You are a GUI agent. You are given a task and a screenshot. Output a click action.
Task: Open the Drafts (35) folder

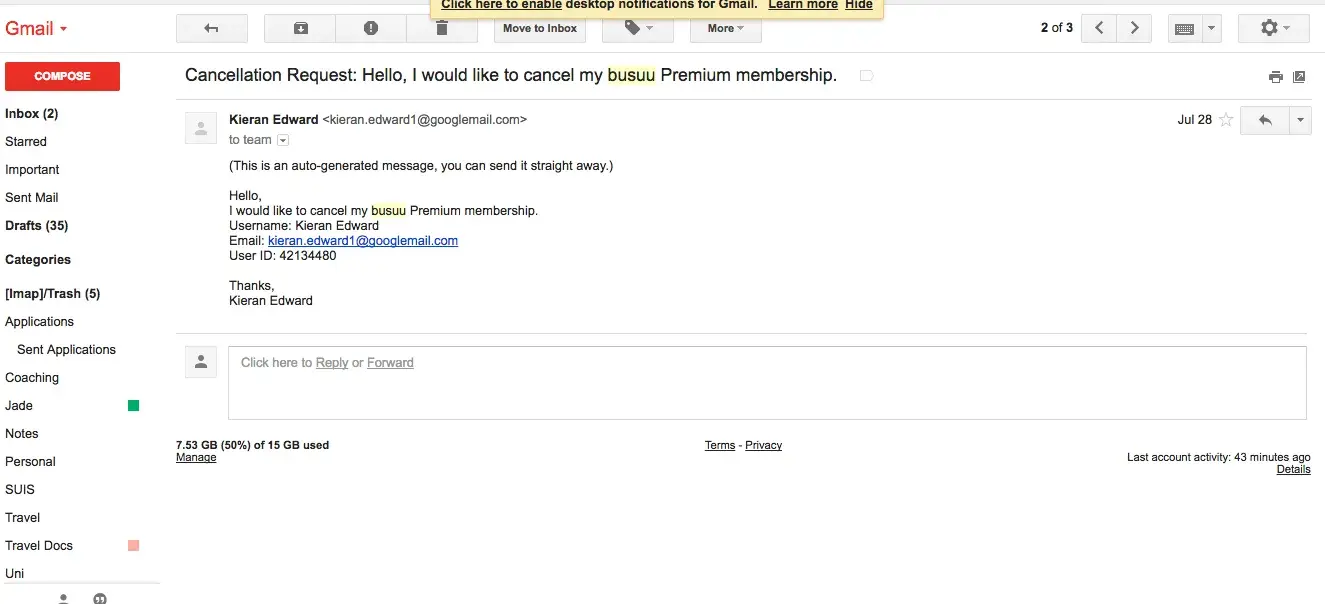37,226
